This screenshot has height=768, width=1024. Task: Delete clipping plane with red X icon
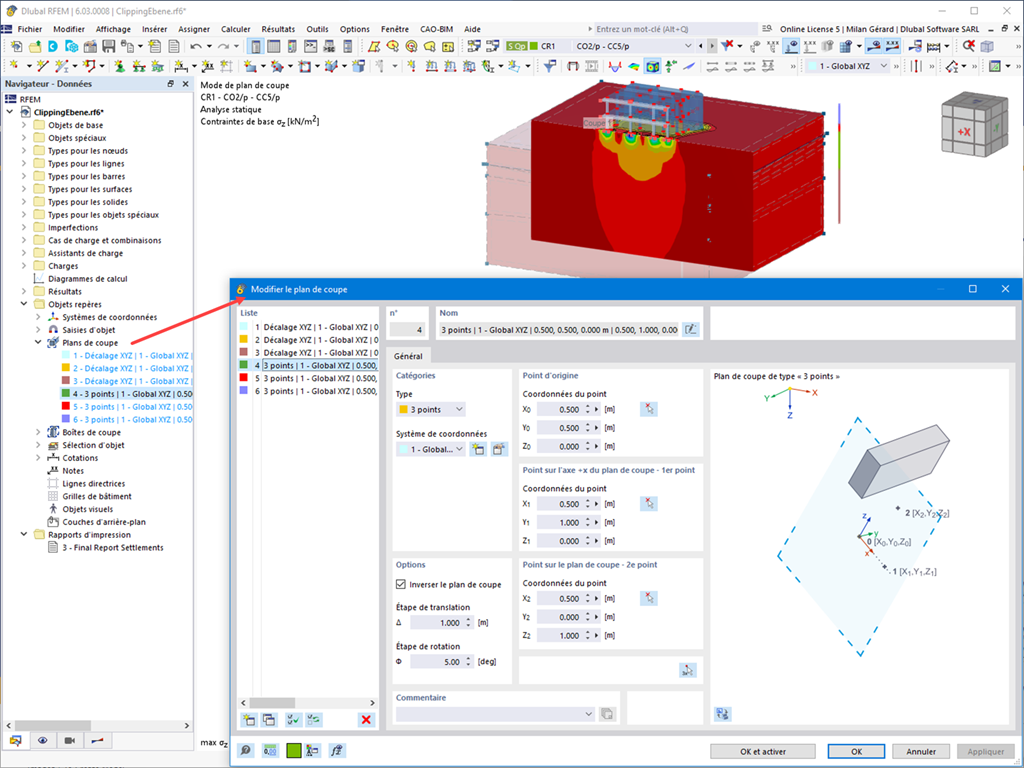(366, 720)
